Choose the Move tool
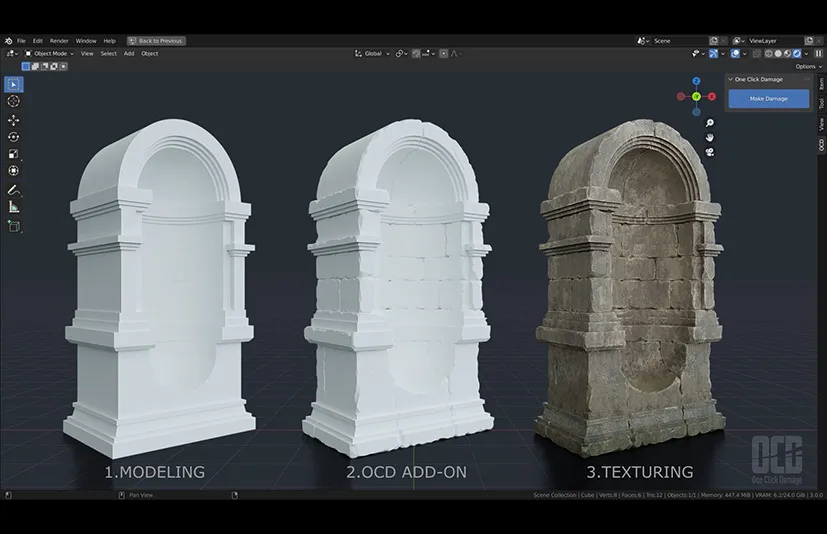827x534 pixels. (x=14, y=120)
